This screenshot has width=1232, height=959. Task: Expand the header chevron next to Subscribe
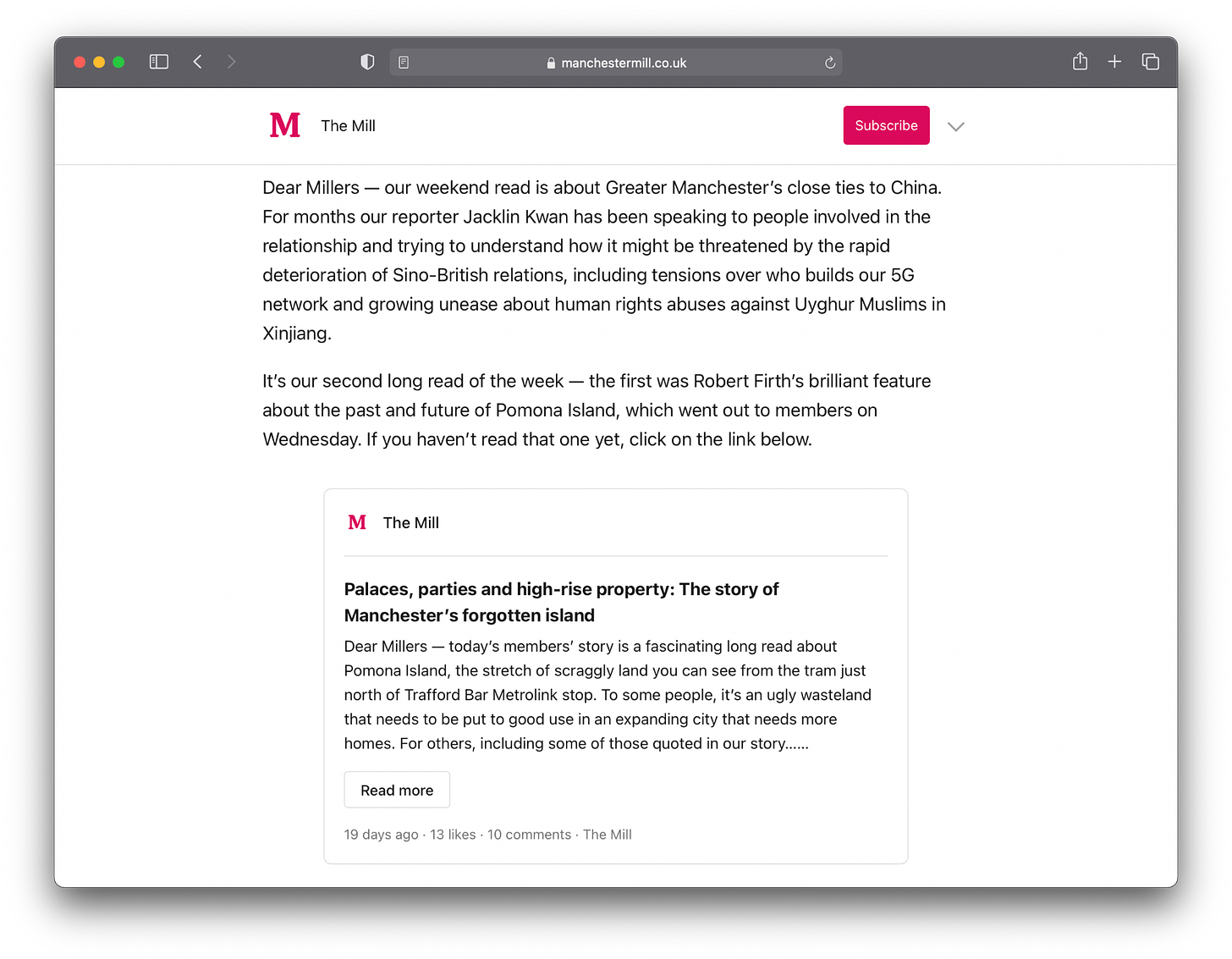(956, 126)
